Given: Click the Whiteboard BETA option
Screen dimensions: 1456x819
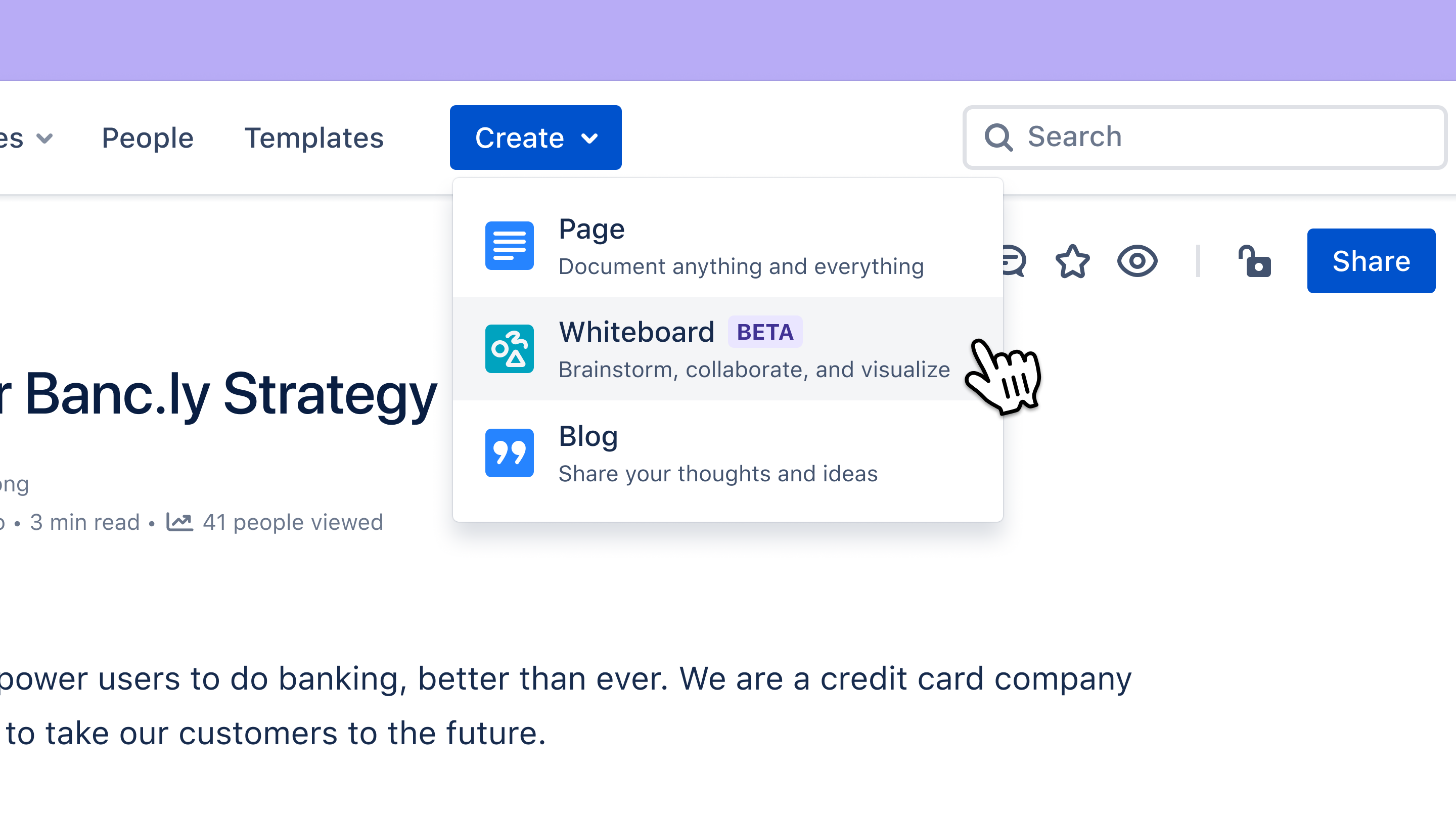Looking at the screenshot, I should [727, 349].
